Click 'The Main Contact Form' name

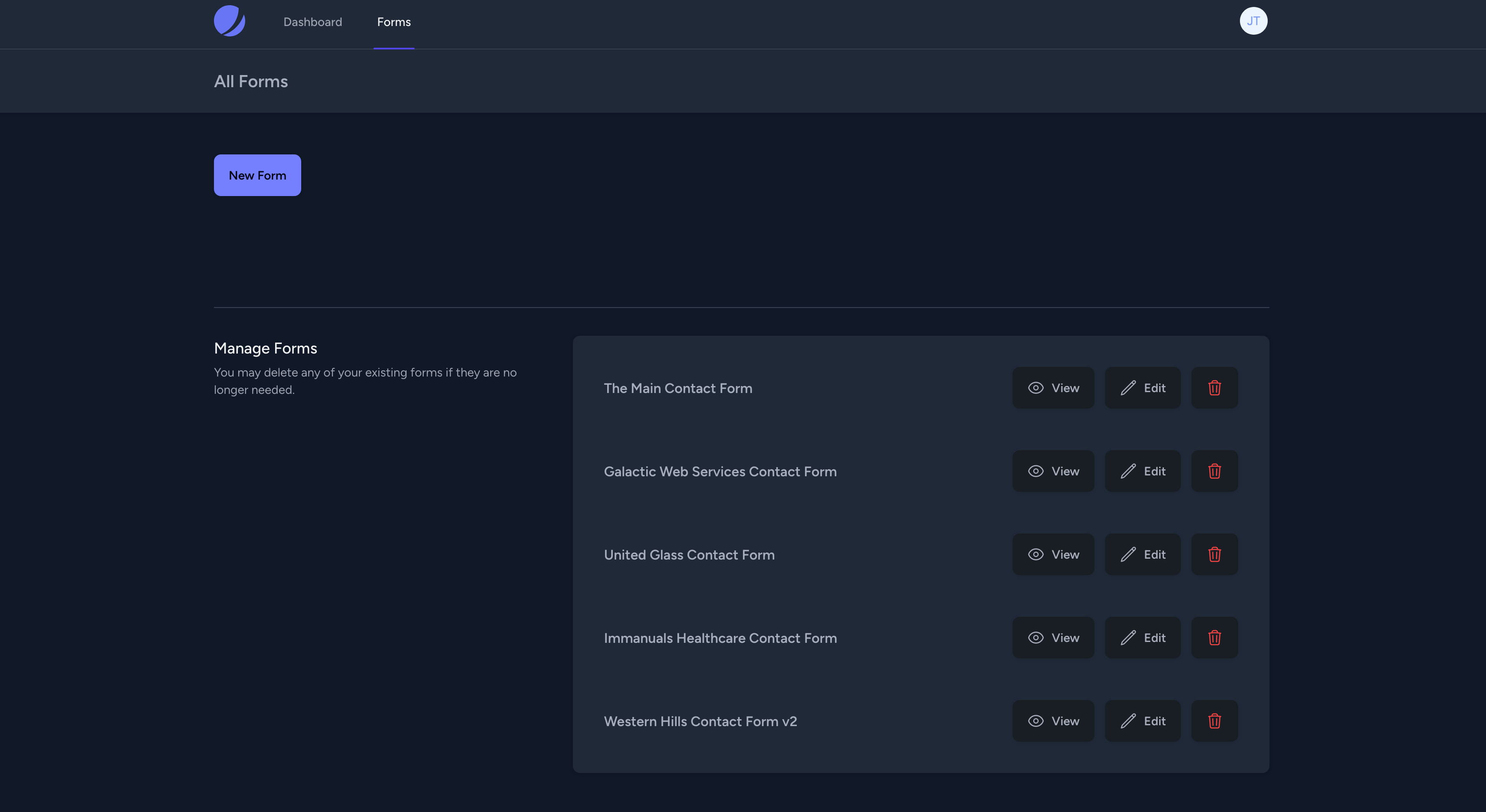(678, 388)
